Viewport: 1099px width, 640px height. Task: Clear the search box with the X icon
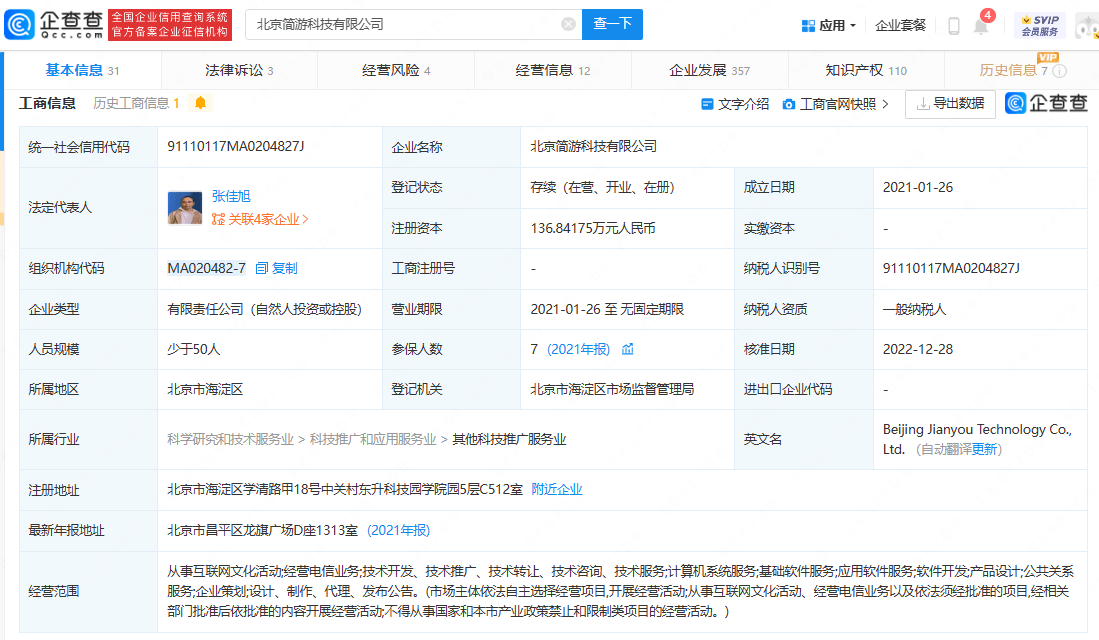click(568, 25)
